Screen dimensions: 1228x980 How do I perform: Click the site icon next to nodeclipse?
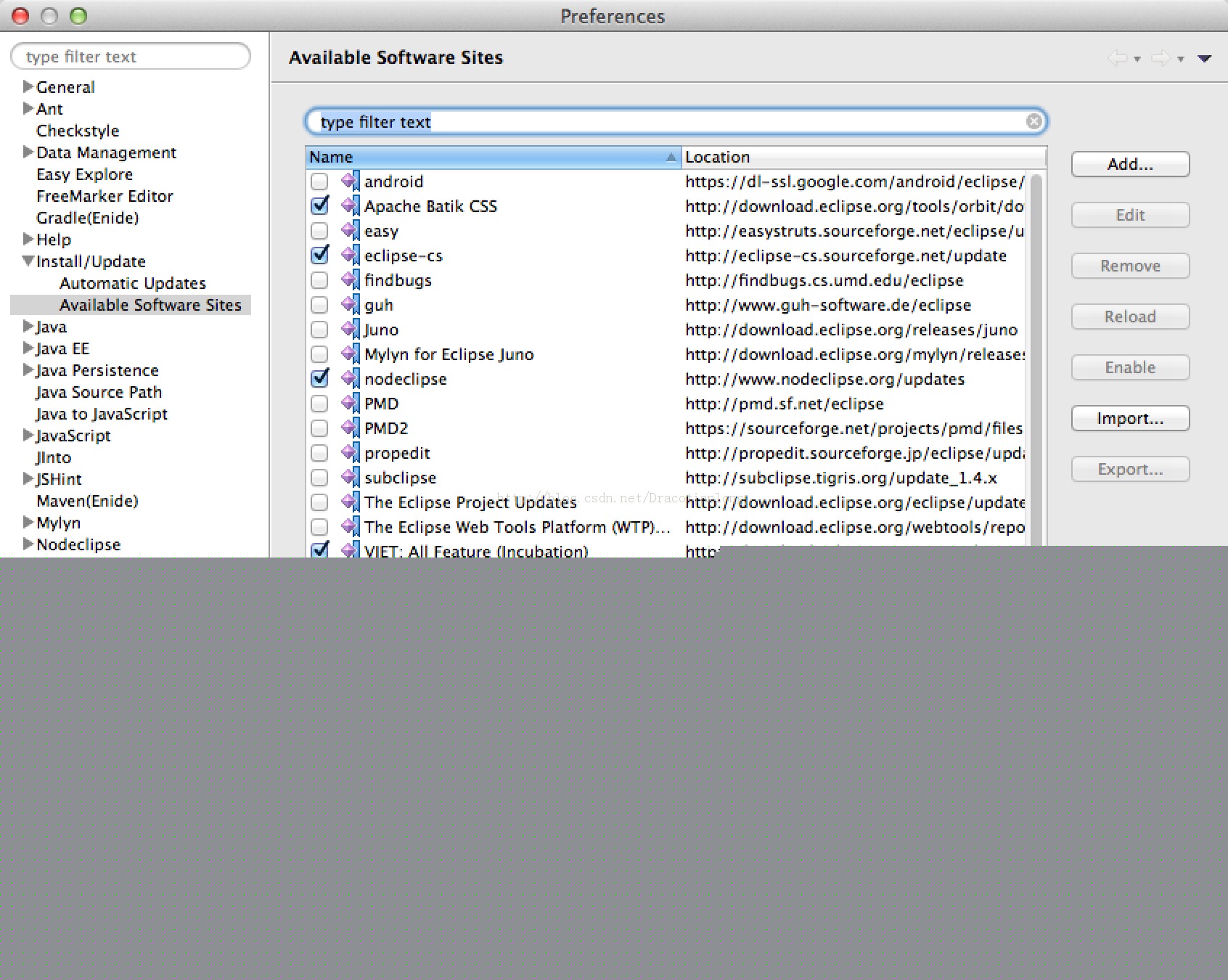[x=351, y=378]
